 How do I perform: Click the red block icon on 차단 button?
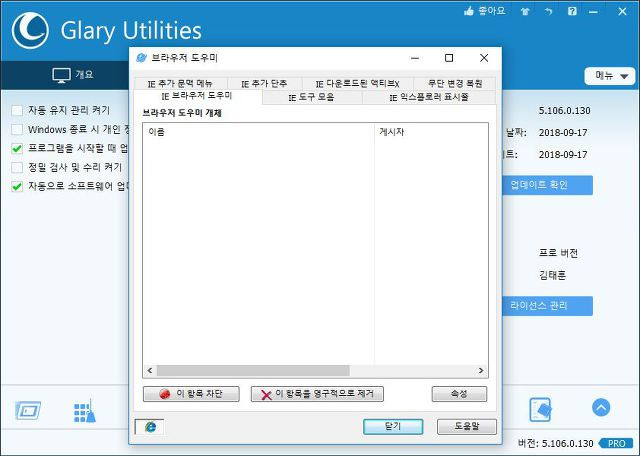[x=164, y=394]
